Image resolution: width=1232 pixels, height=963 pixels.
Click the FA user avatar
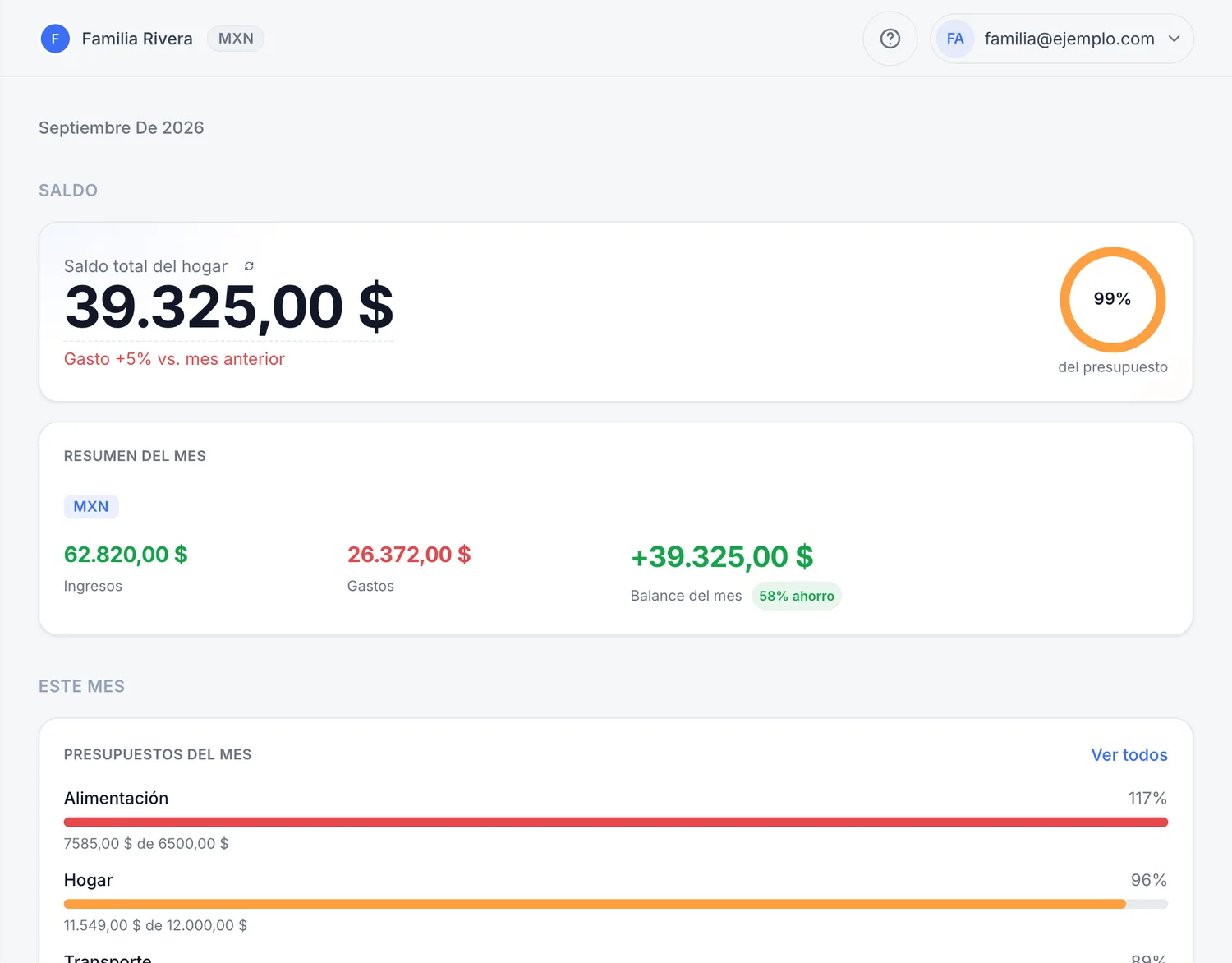[954, 39]
